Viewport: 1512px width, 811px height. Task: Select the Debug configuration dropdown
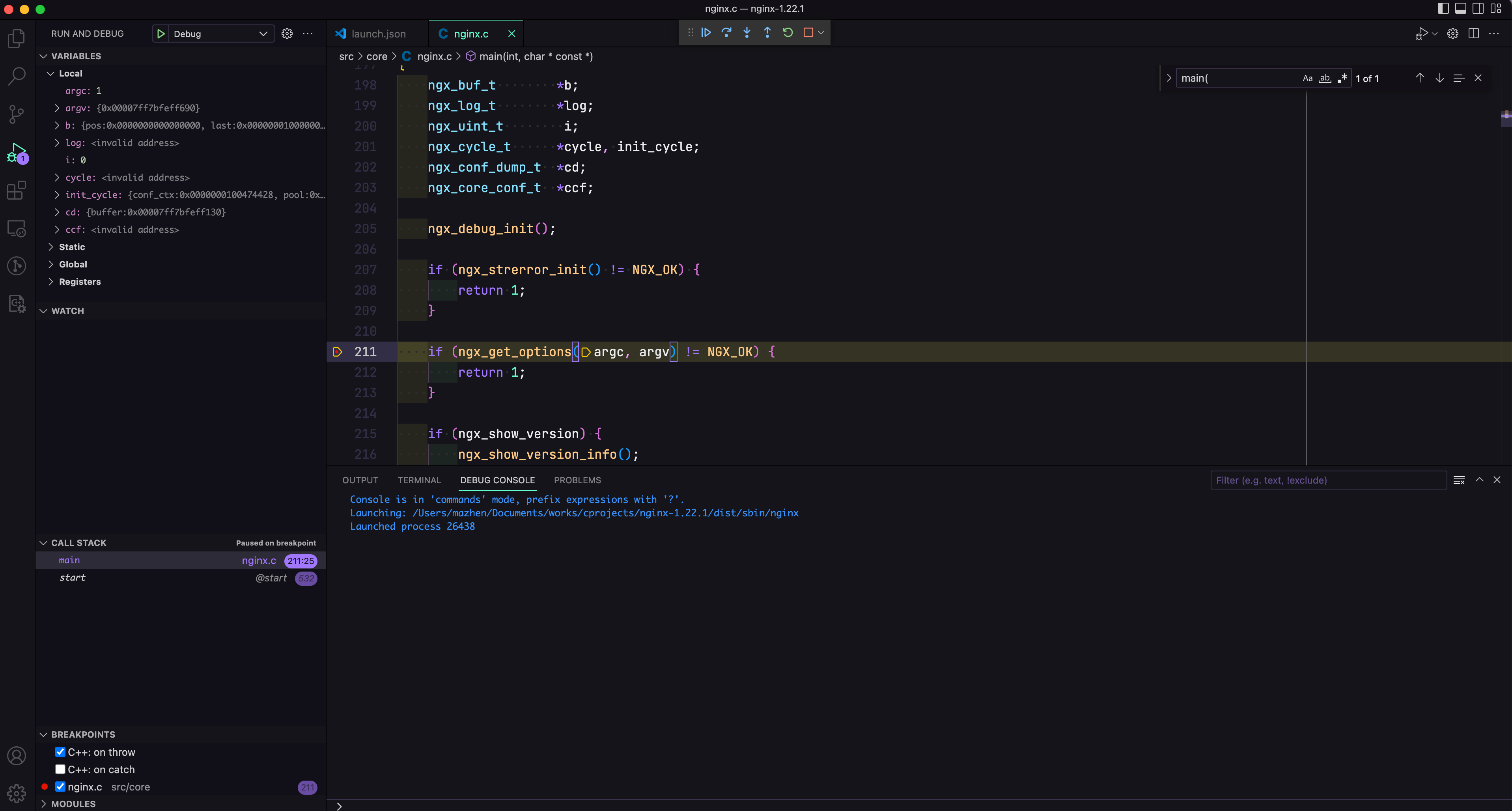[212, 33]
